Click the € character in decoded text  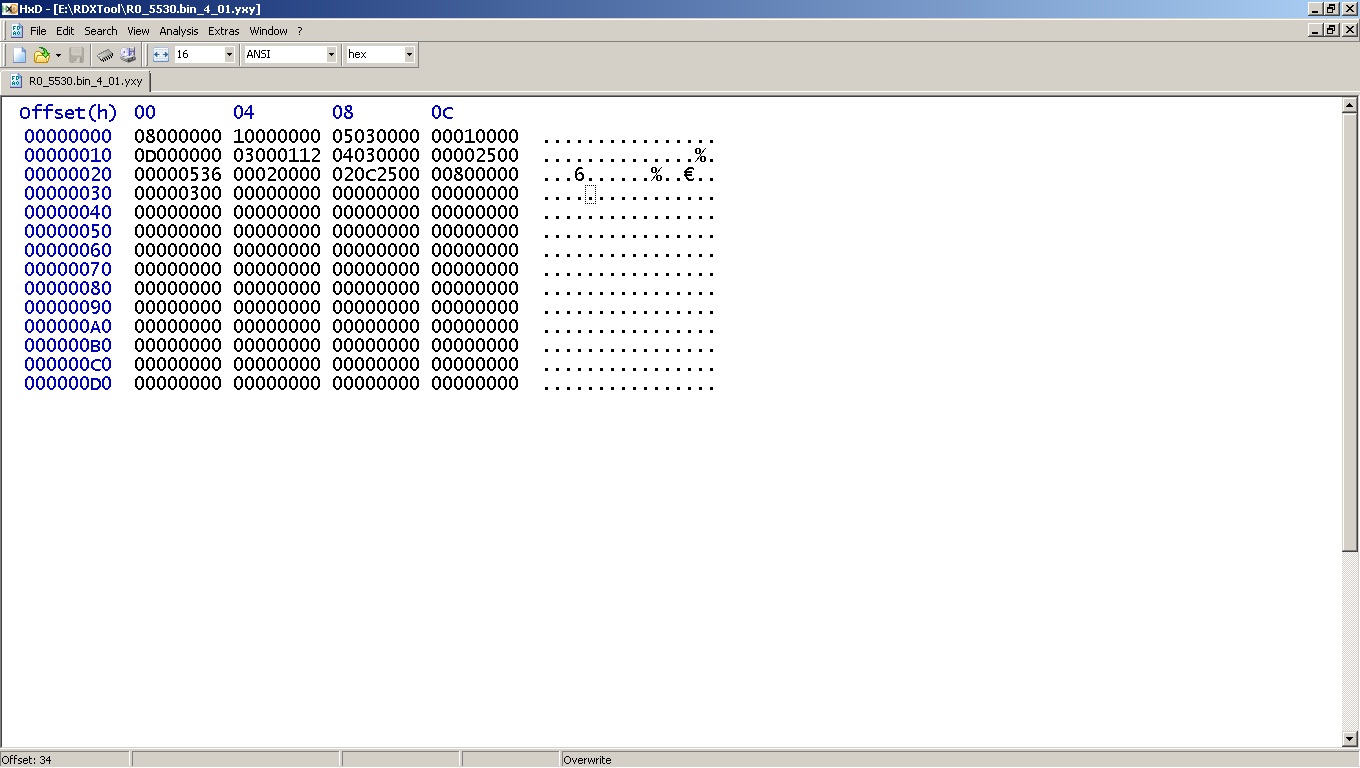[689, 175]
